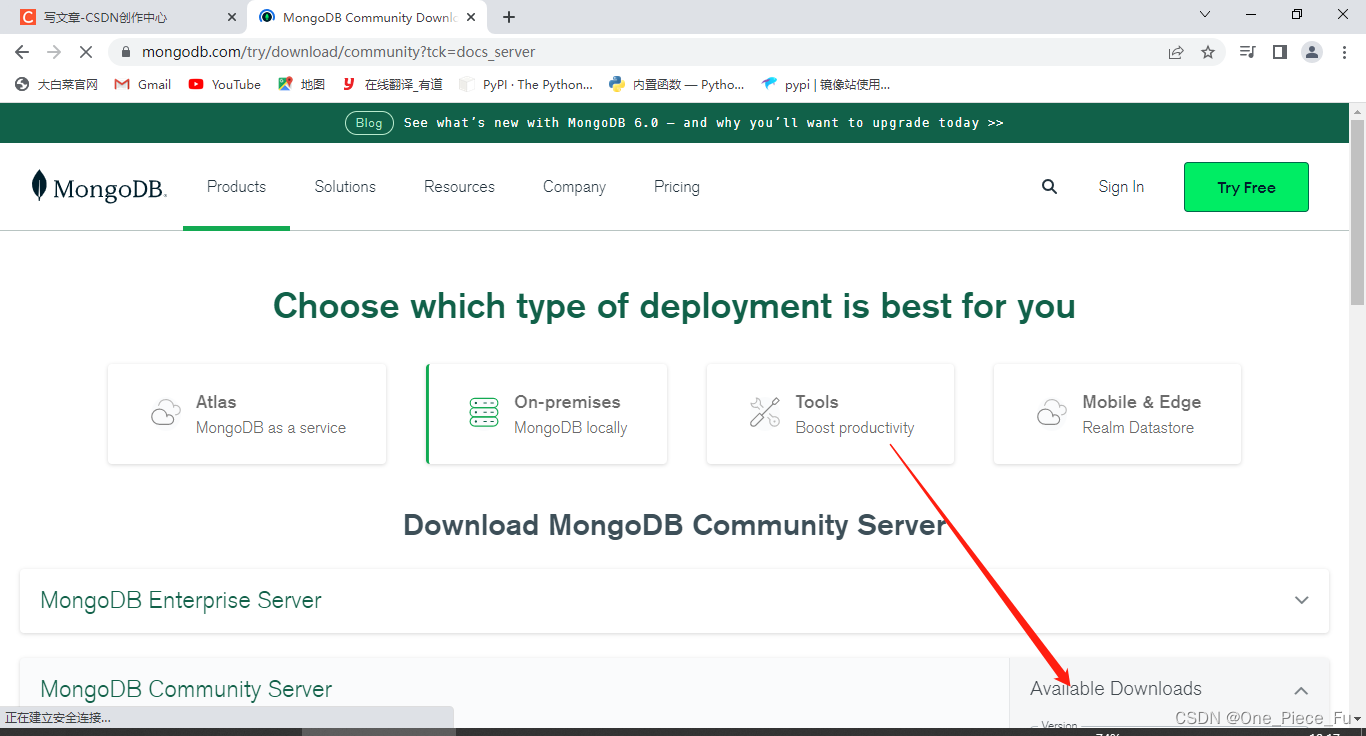
Task: Open the PyPI · The Python bookmark
Action: coord(526,85)
